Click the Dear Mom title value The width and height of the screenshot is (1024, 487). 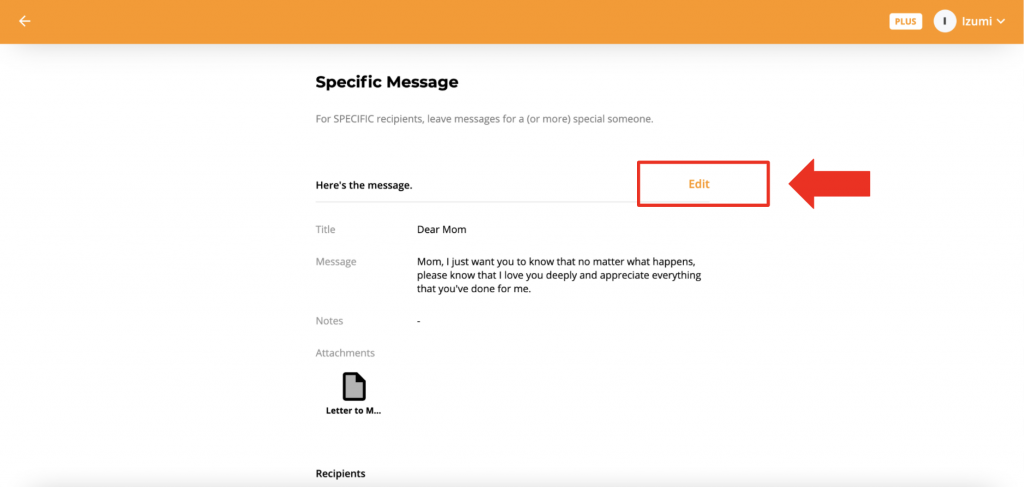(441, 230)
